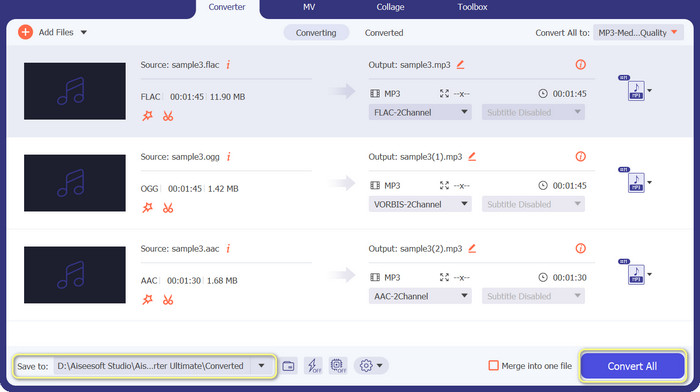Click the 00:01:30 output duration

tap(570, 277)
